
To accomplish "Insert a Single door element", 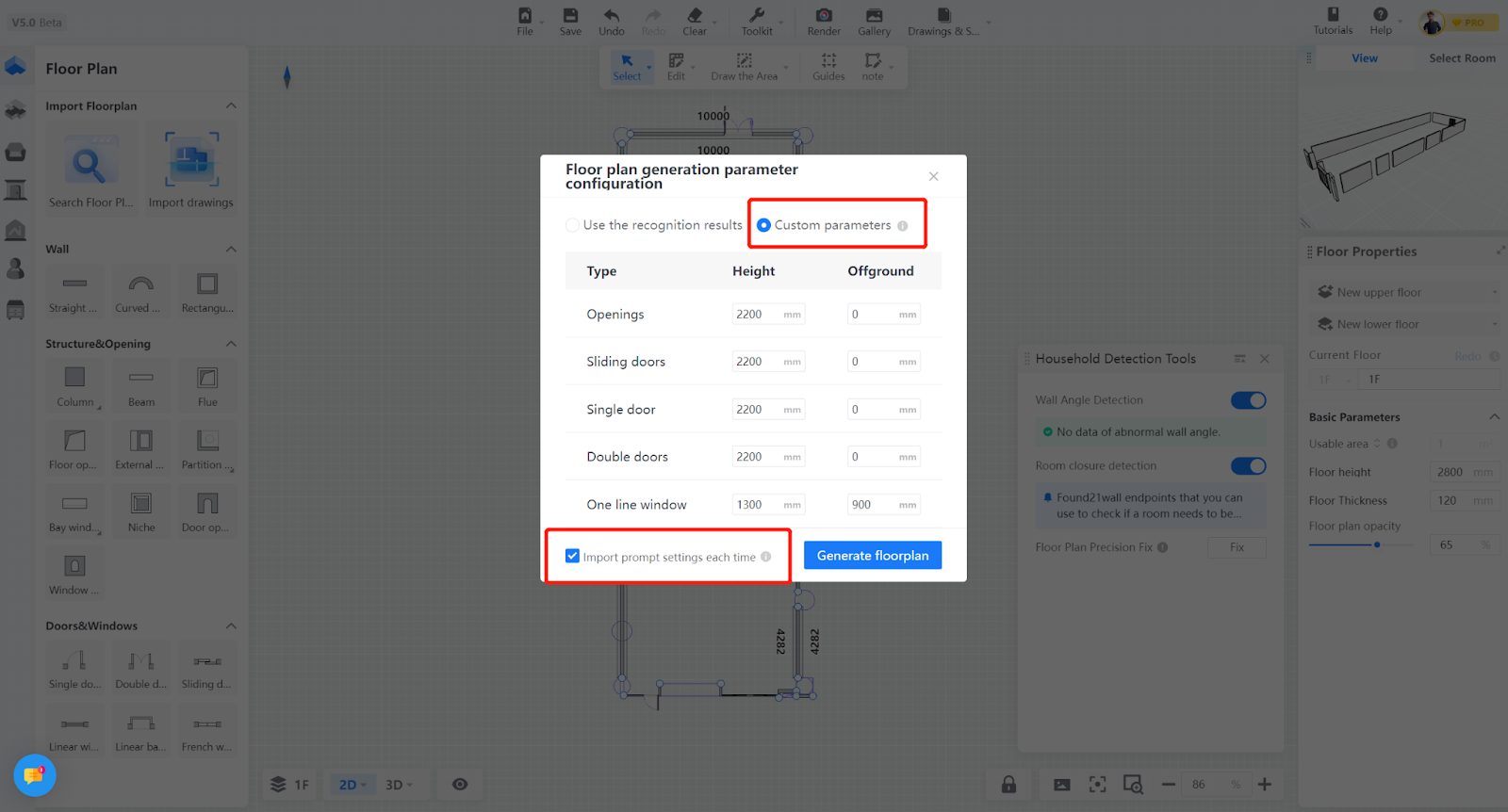I will tap(74, 670).
